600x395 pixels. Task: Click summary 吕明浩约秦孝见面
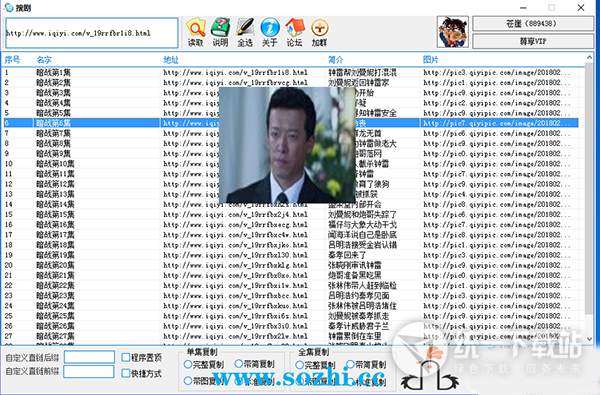coord(359,295)
